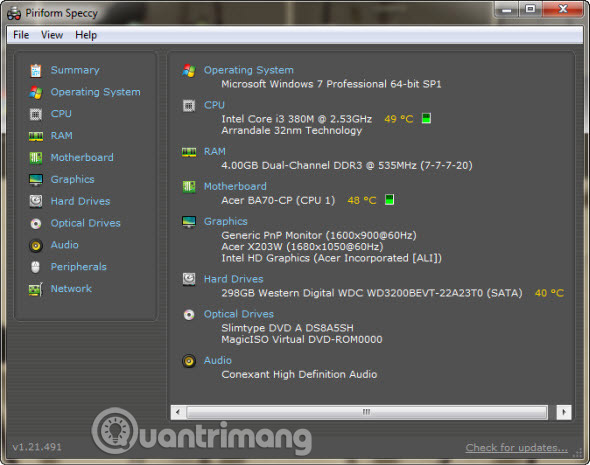
Task: Click the text Acer X203W (1680x1050@60Hz)
Action: pyautogui.click(x=302, y=247)
